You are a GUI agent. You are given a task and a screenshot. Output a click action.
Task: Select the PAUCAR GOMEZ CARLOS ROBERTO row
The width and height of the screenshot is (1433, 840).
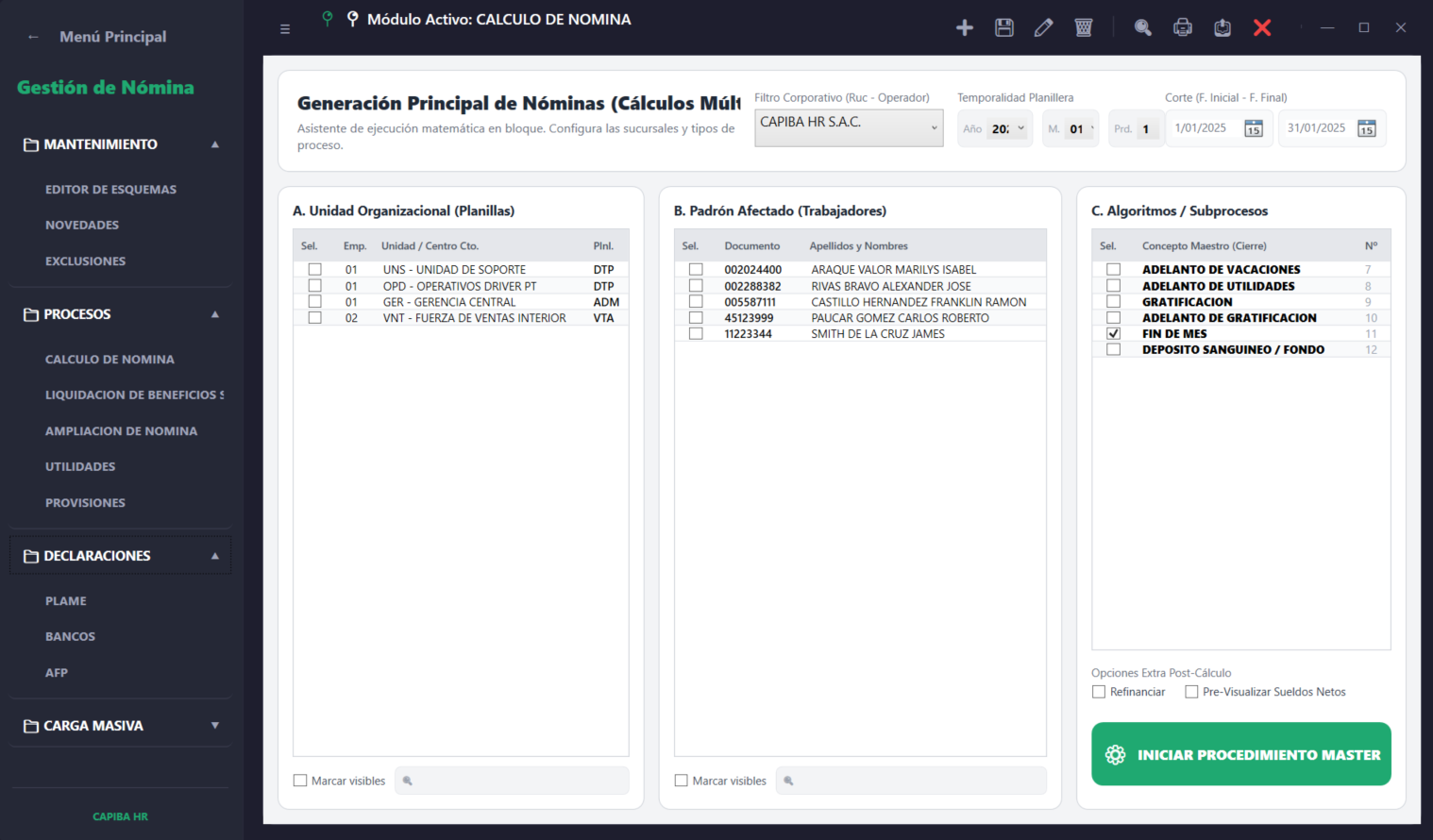pos(860,318)
